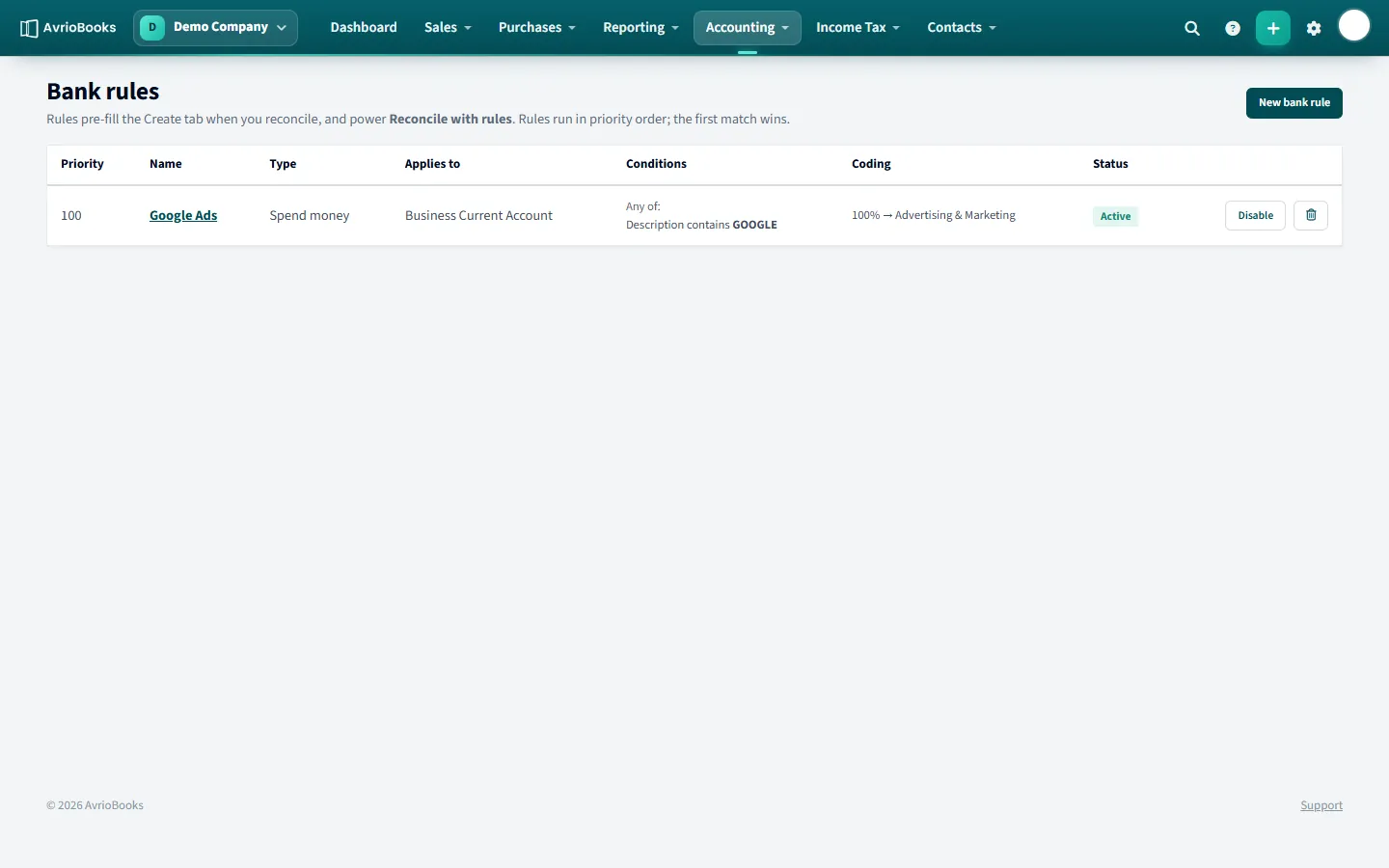Screen dimensions: 1389x868
Task: Open the Income Tax dropdown menu
Action: tap(858, 27)
